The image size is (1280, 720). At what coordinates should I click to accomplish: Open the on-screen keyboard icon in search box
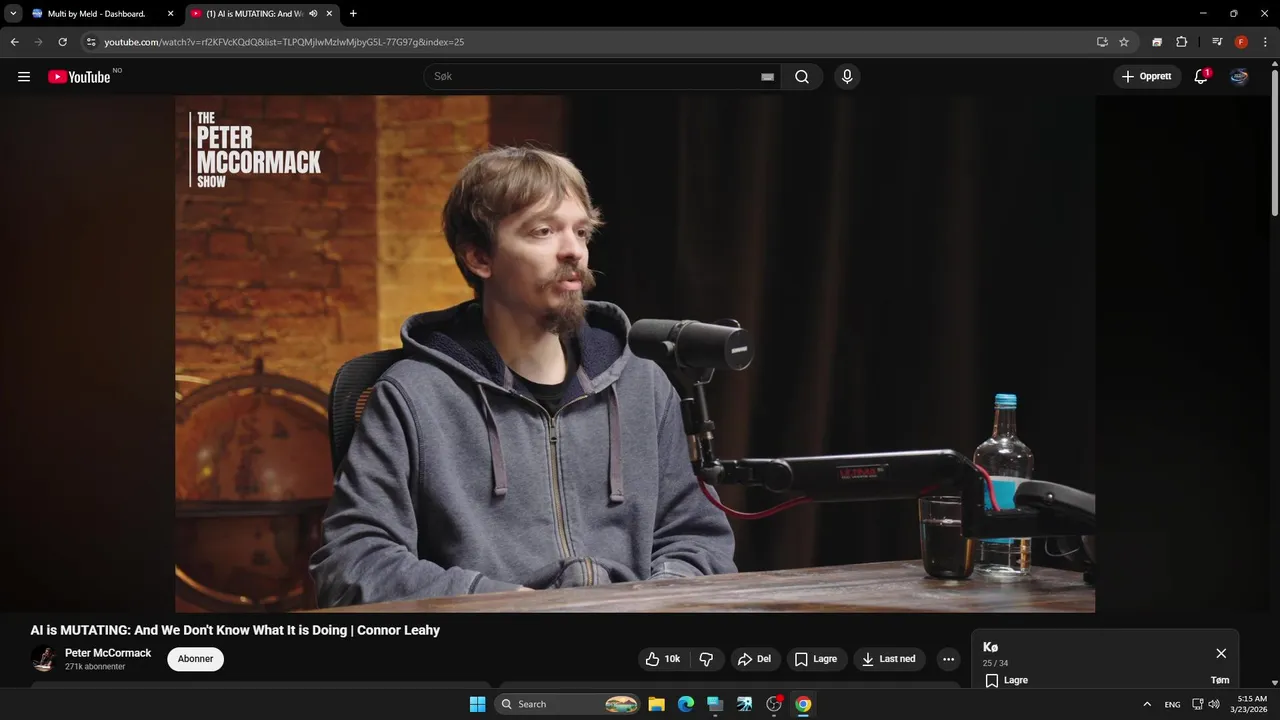click(767, 77)
